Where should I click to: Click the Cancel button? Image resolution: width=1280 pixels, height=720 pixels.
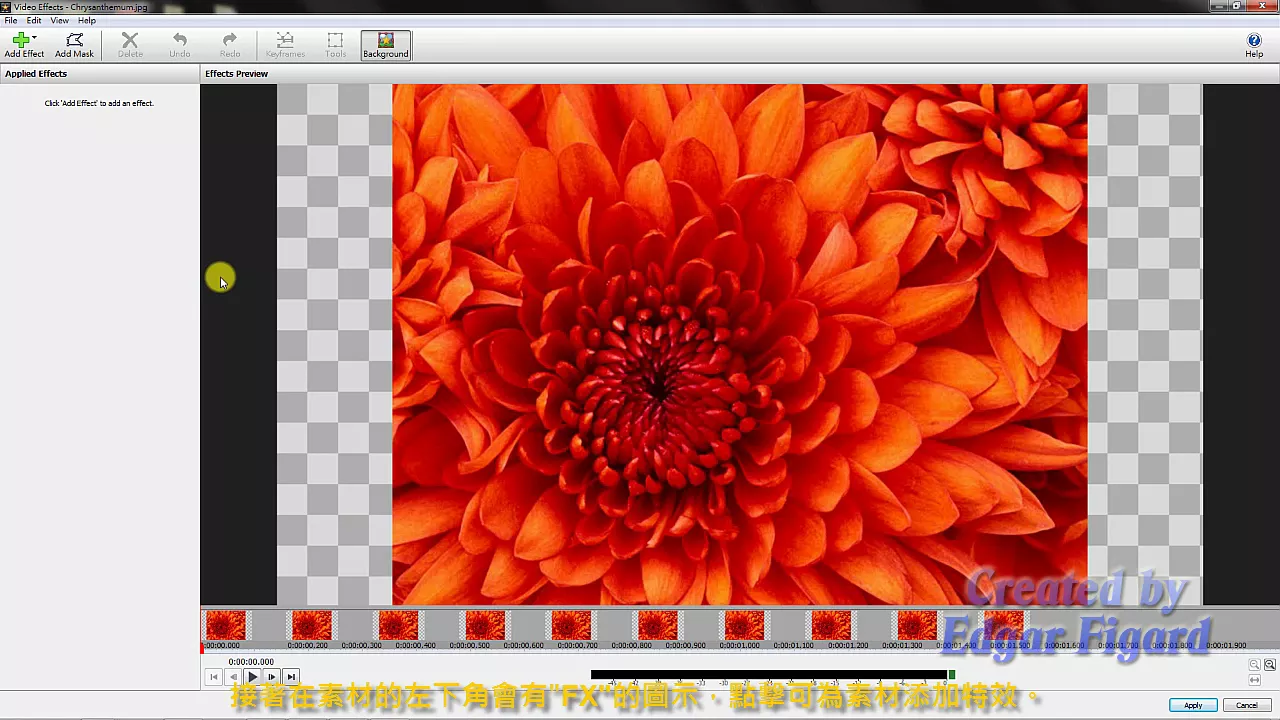tap(1247, 705)
